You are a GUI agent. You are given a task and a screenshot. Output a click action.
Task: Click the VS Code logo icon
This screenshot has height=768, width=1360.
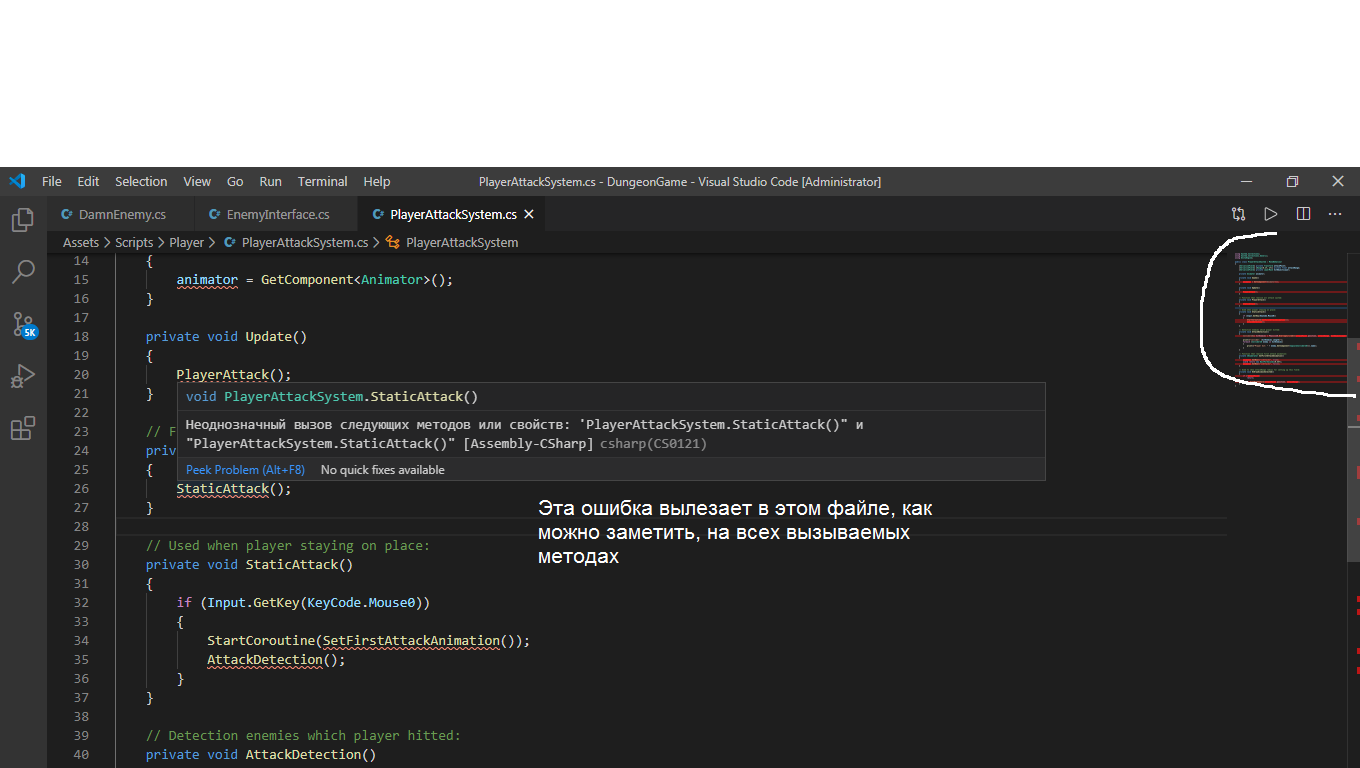pos(16,181)
